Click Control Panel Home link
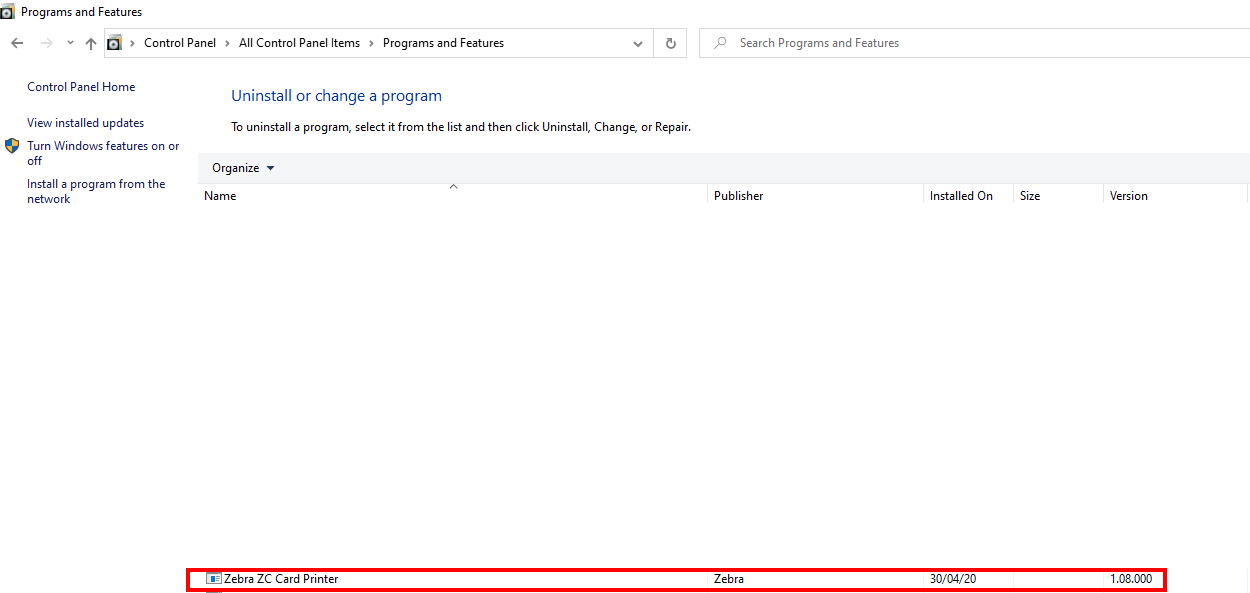 click(x=80, y=87)
